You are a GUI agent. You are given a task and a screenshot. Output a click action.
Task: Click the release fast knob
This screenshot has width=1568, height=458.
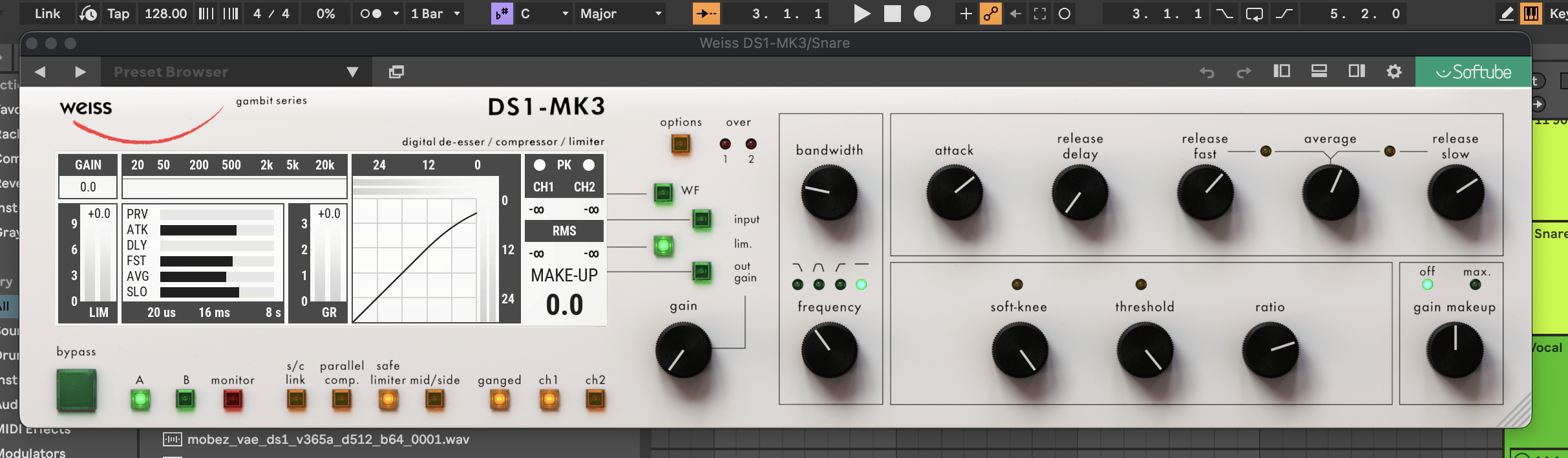(x=1205, y=192)
